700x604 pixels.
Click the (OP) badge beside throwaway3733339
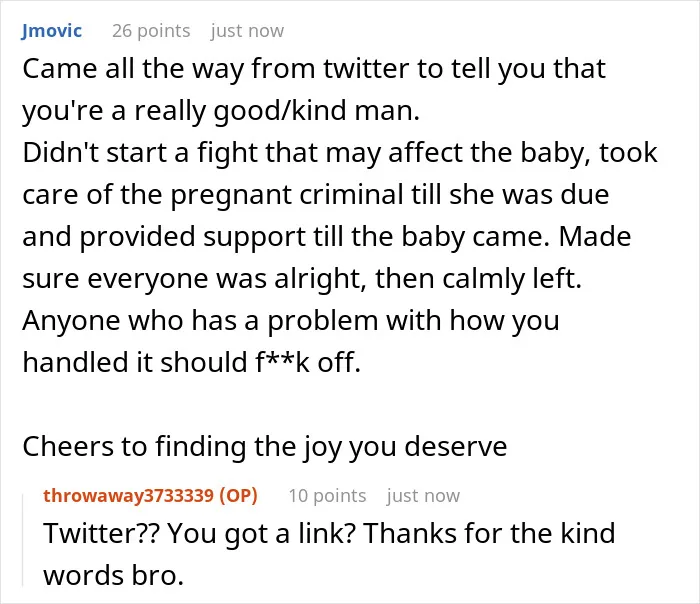(x=238, y=496)
